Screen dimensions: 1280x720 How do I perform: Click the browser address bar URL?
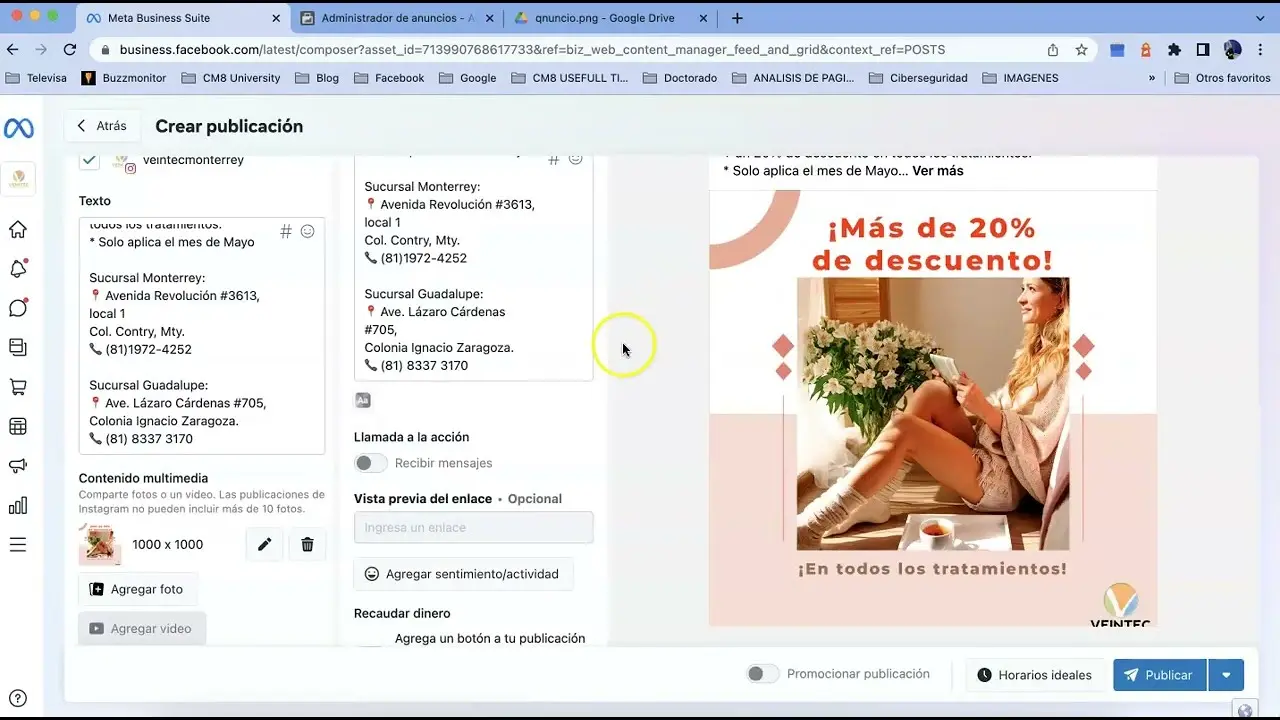532,49
